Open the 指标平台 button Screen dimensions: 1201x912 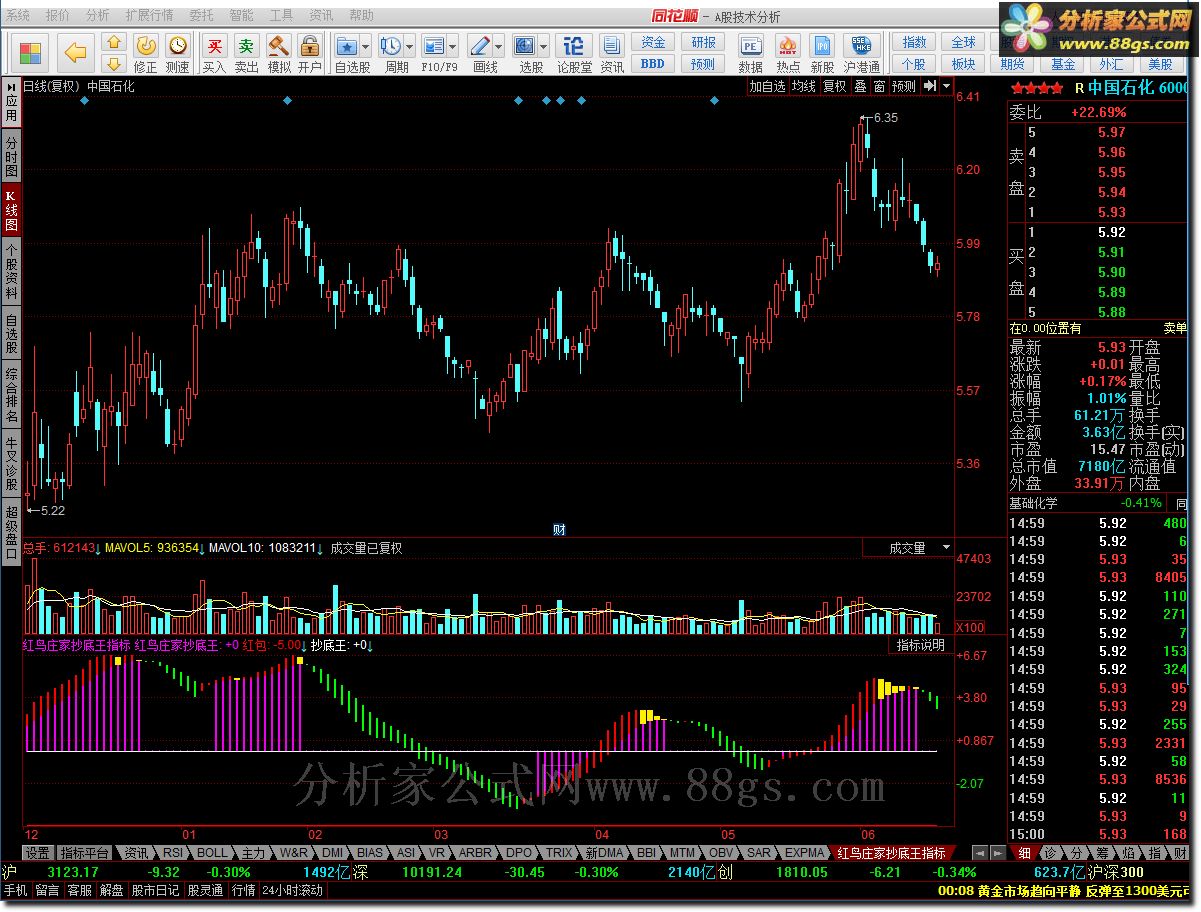pos(84,853)
